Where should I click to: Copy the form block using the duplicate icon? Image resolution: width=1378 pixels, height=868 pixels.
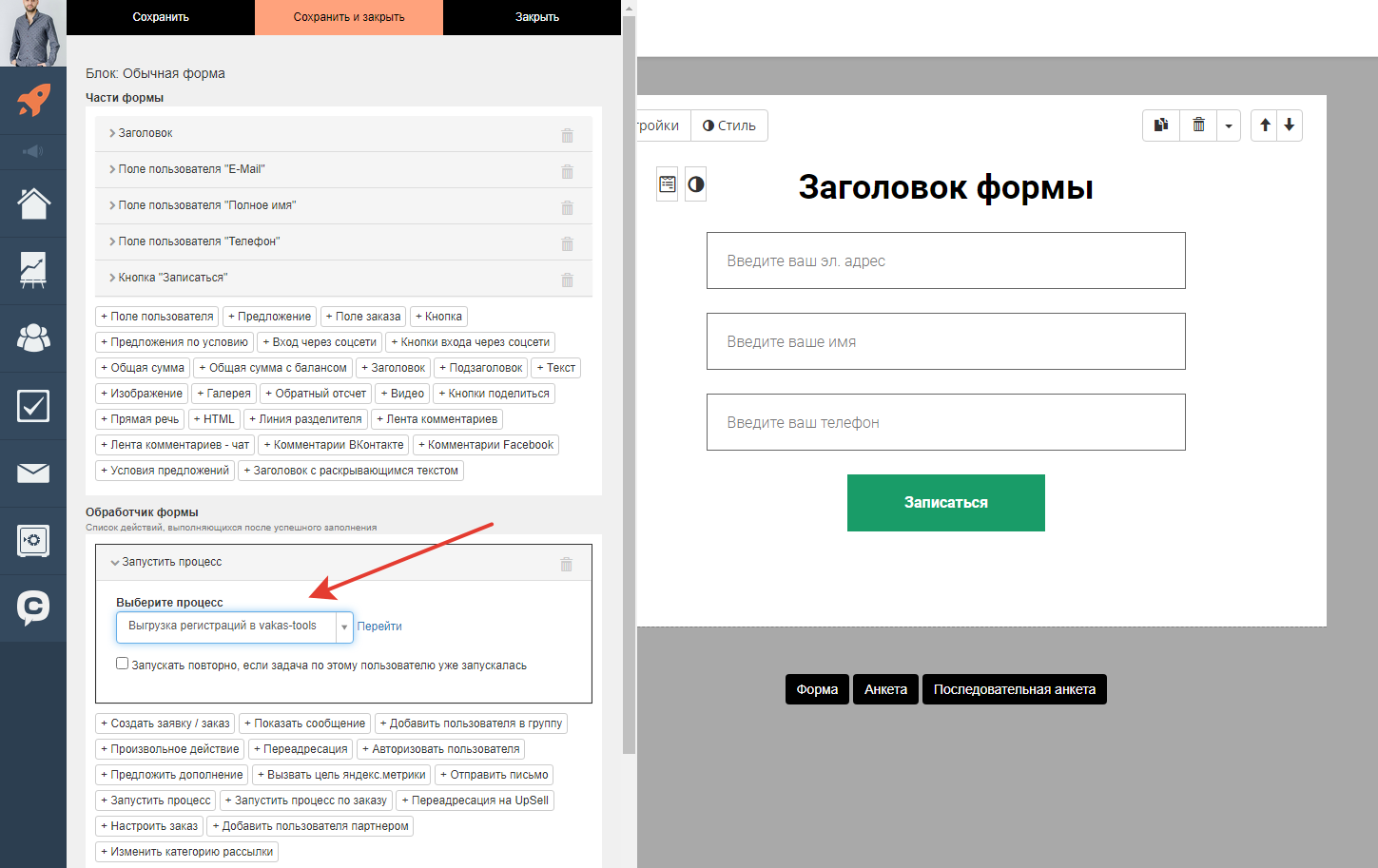(x=1160, y=125)
